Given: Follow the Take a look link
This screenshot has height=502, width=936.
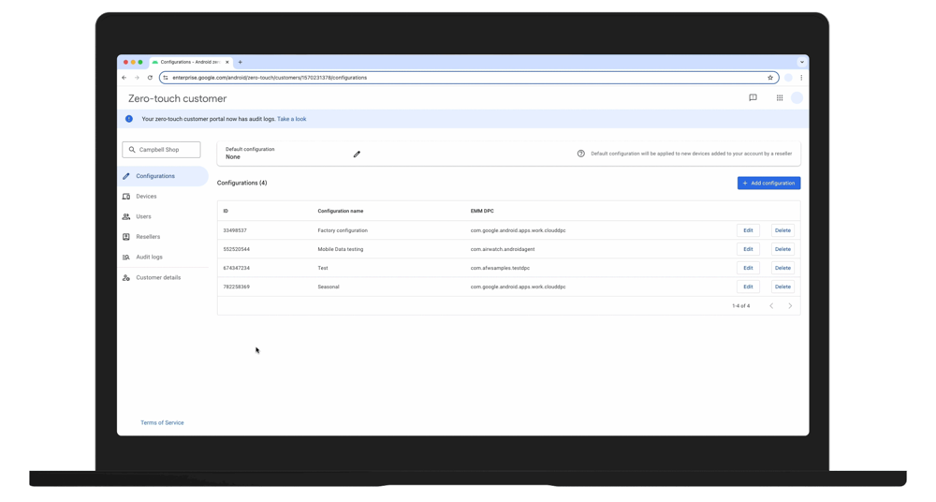Looking at the screenshot, I should click(291, 119).
